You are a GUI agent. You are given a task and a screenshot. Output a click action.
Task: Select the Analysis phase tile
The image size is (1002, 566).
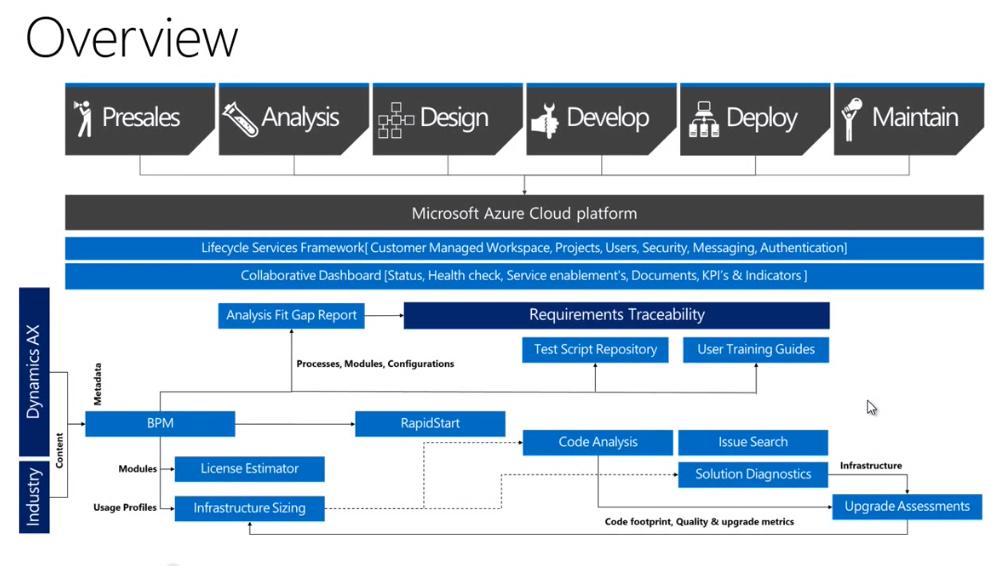[293, 119]
